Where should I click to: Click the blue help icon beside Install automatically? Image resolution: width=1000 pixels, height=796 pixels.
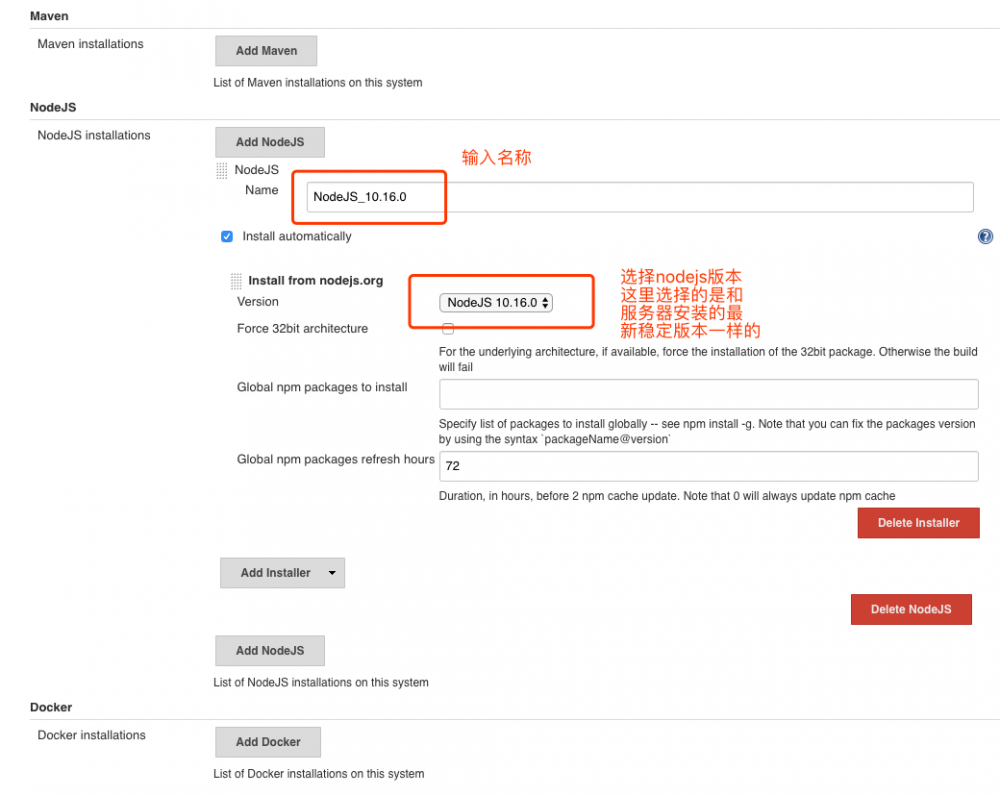tap(985, 236)
